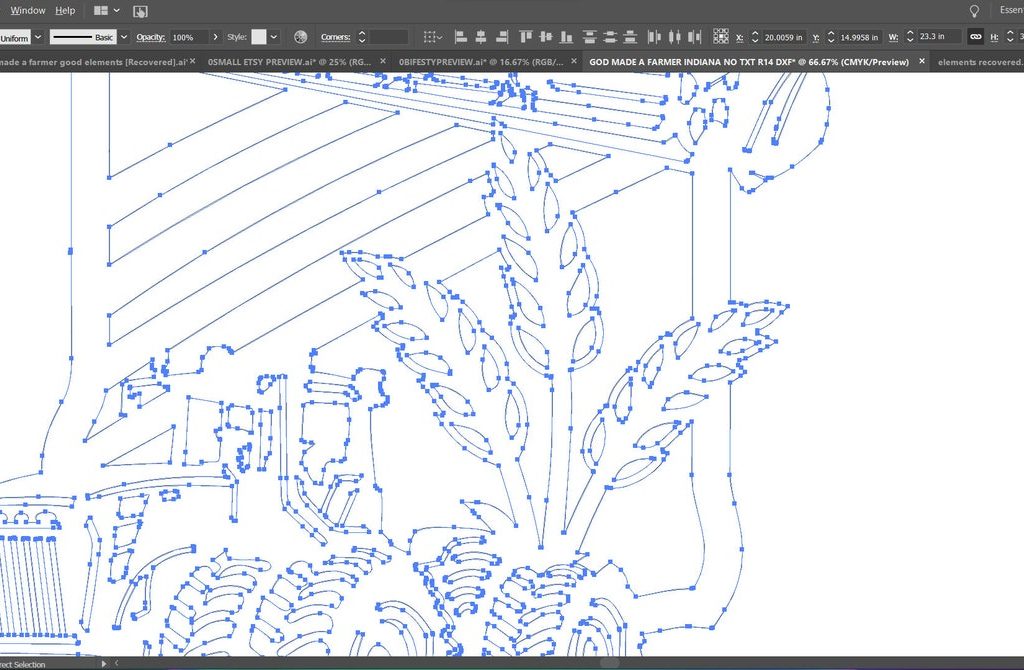Screen dimensions: 1024x670
Task: Click the Recolor Artwork wheel icon
Action: [300, 37]
